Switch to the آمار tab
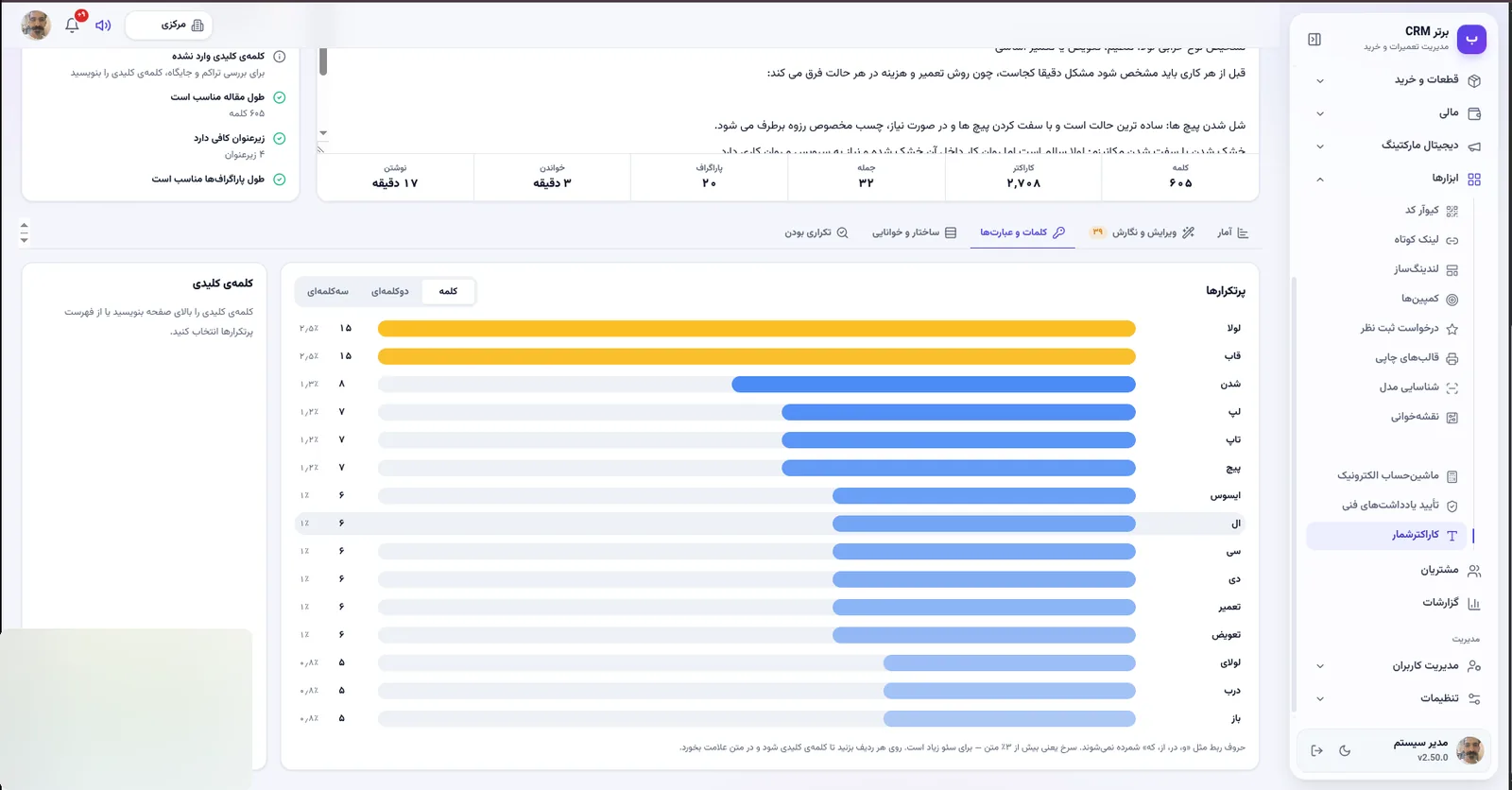This screenshot has height=790, width=1512. 1233,232
